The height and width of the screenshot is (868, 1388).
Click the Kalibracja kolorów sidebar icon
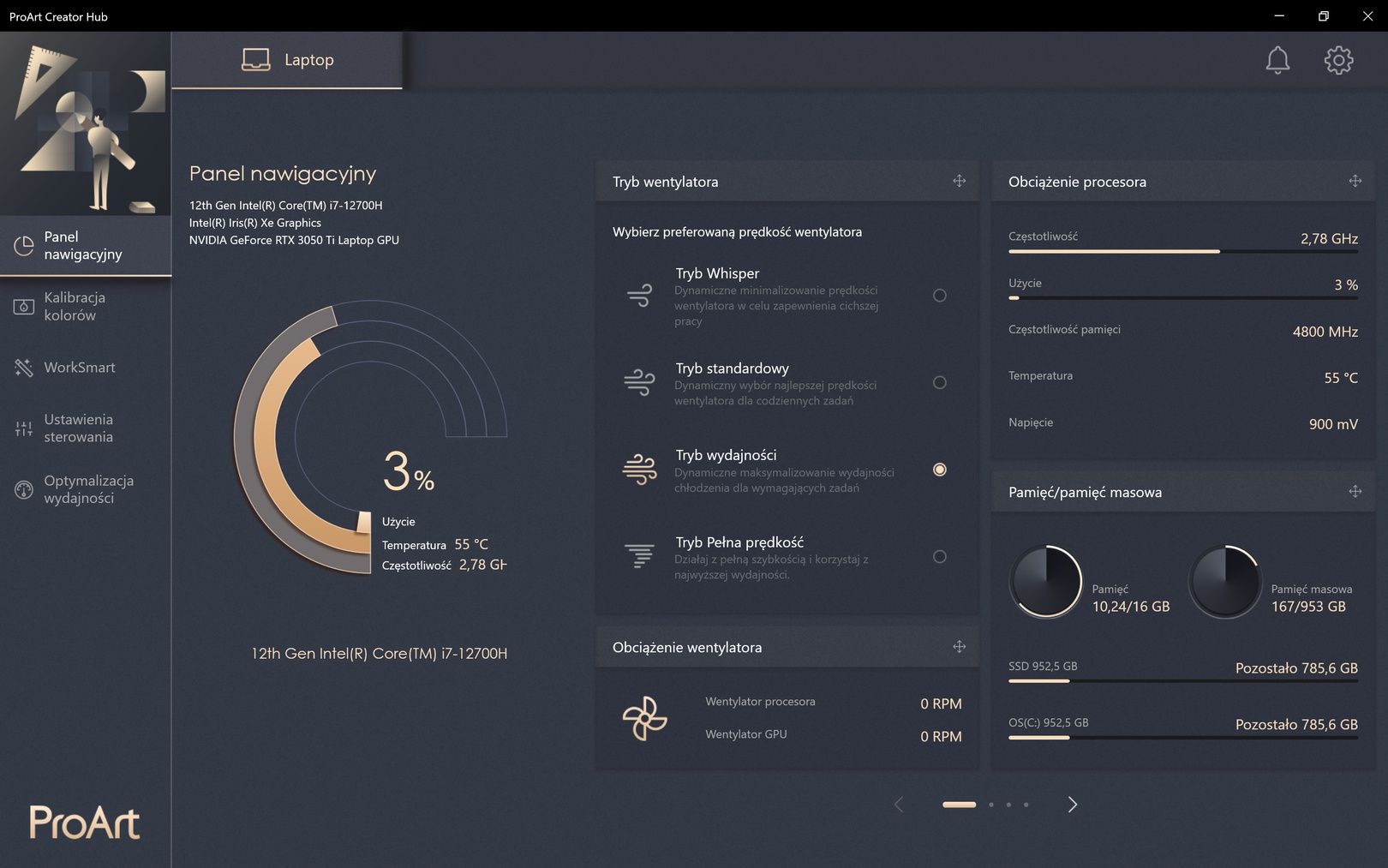point(24,307)
